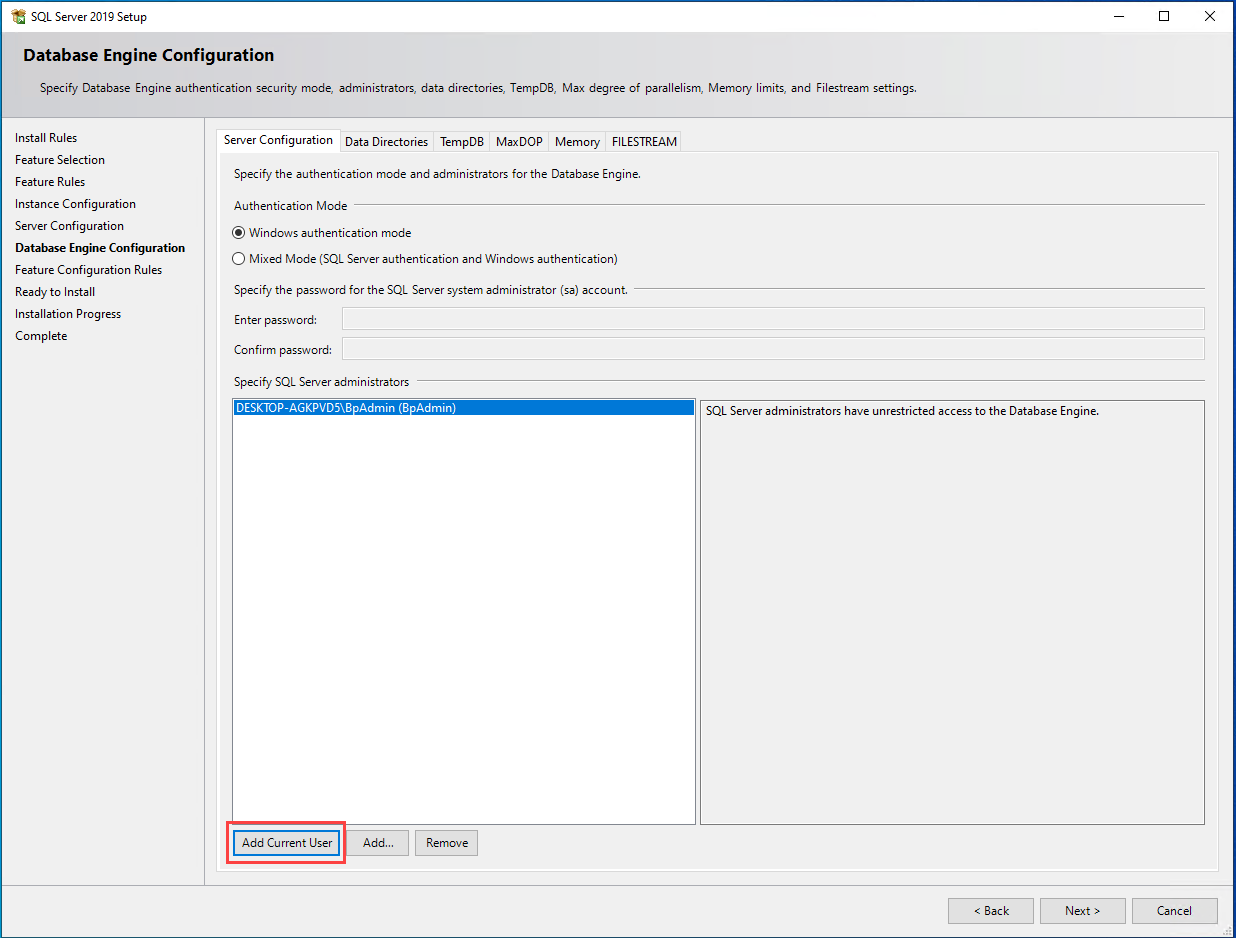The width and height of the screenshot is (1236, 938).
Task: Click the Confirm password field
Action: click(x=773, y=349)
